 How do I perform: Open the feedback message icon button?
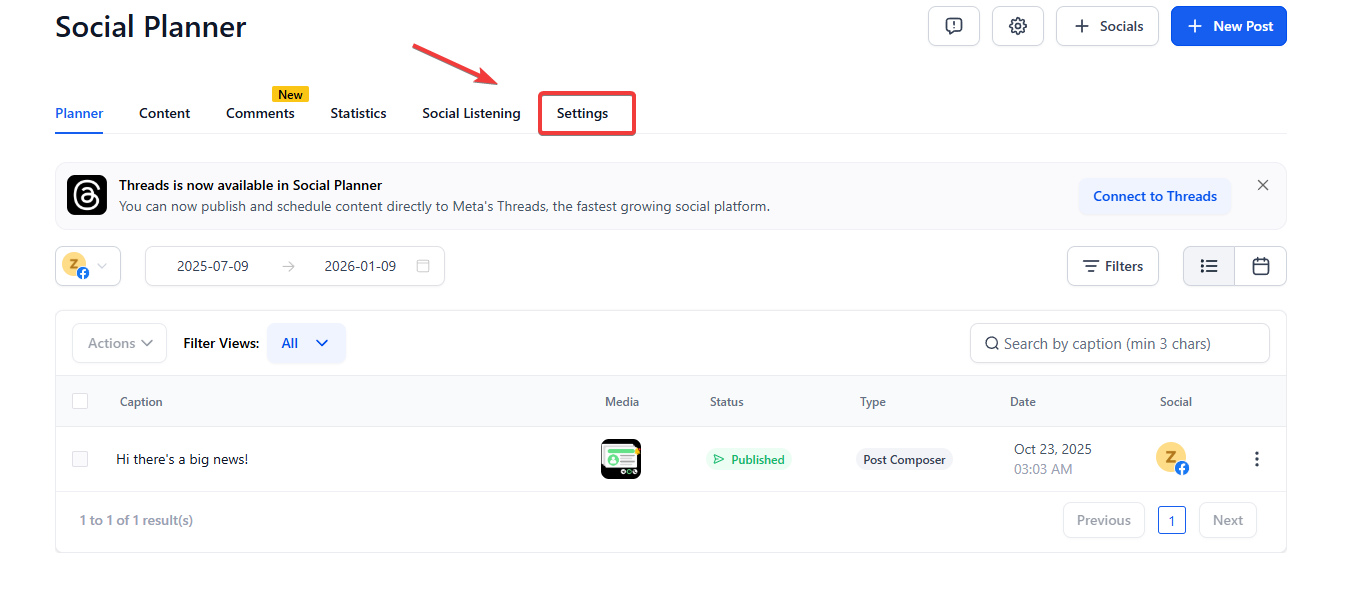tap(953, 26)
